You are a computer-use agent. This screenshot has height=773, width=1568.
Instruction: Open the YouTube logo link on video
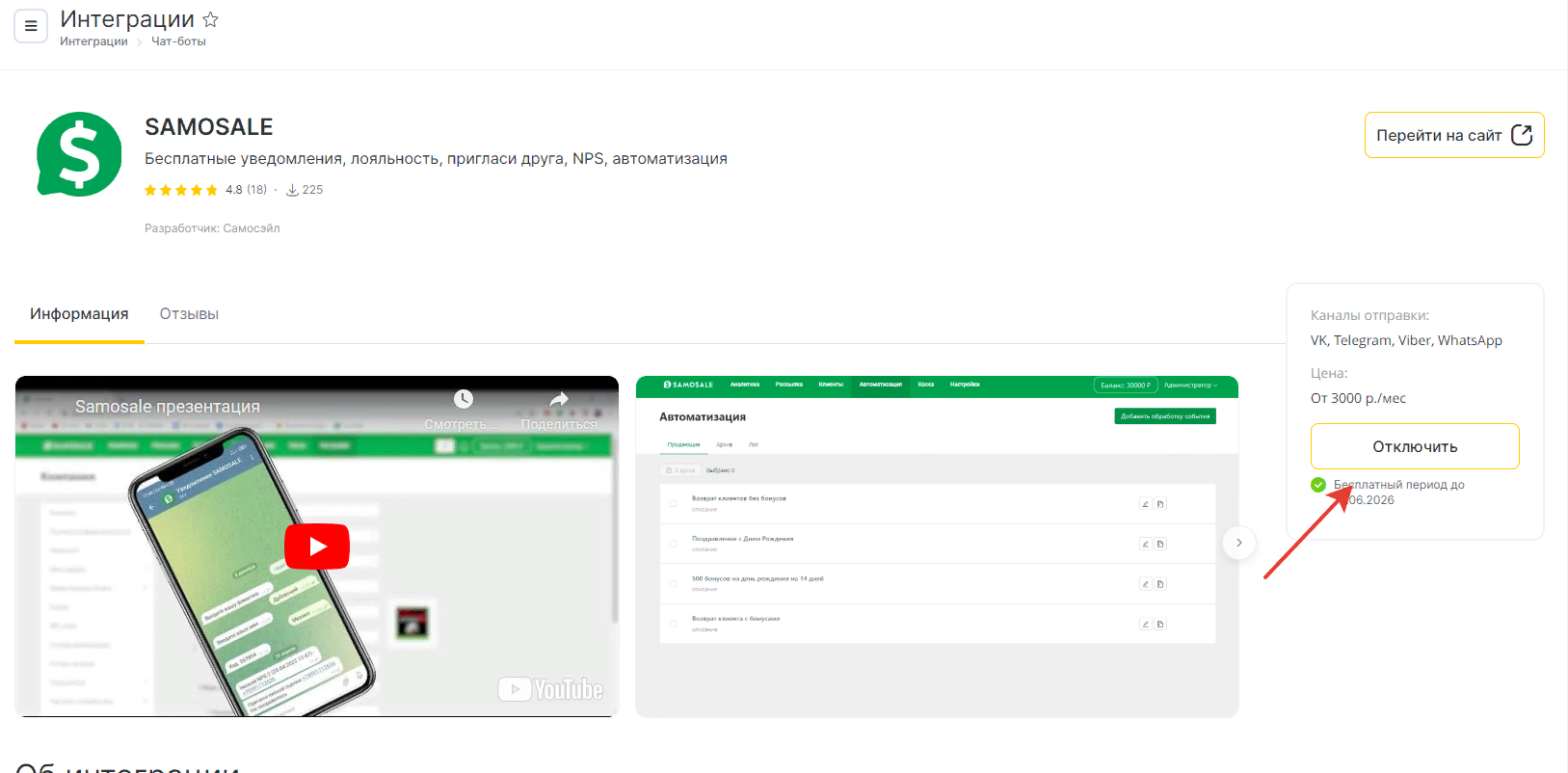550,689
